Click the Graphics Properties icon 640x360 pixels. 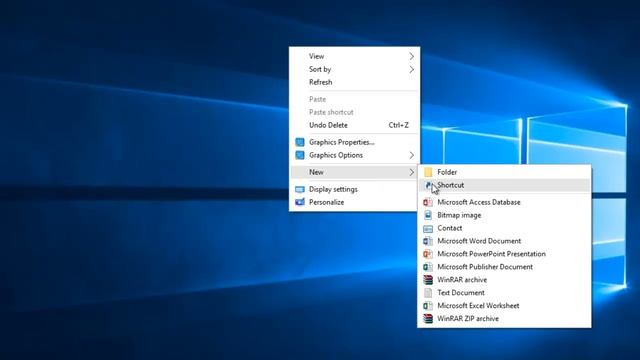pyautogui.click(x=300, y=142)
